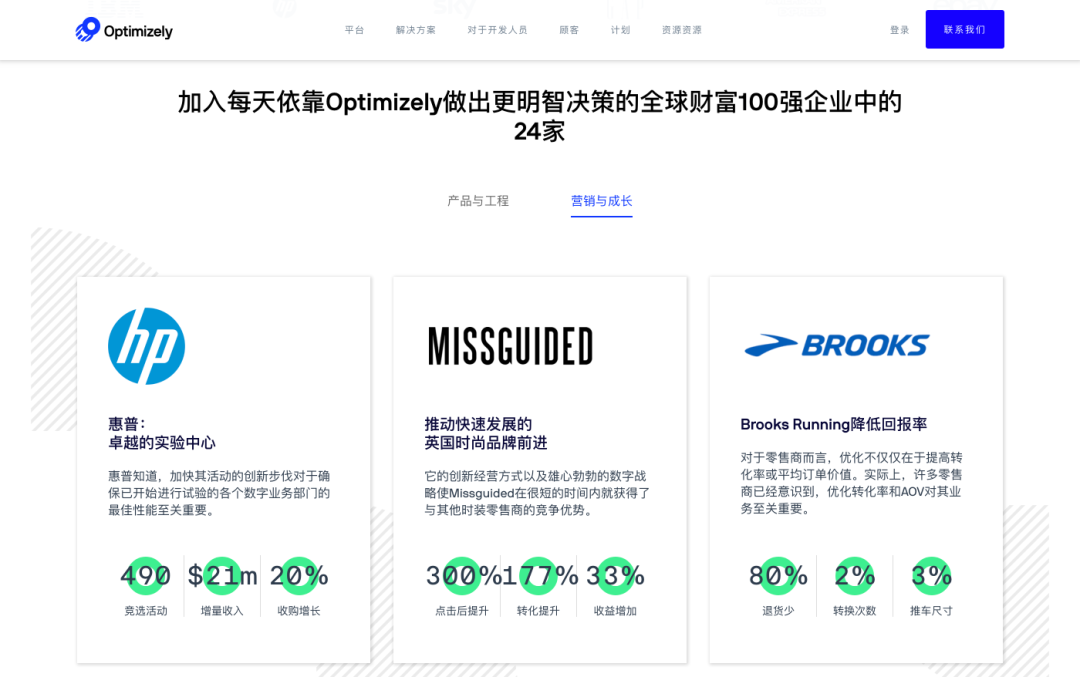Click the 177% 转化提升 statistic

tap(538, 587)
